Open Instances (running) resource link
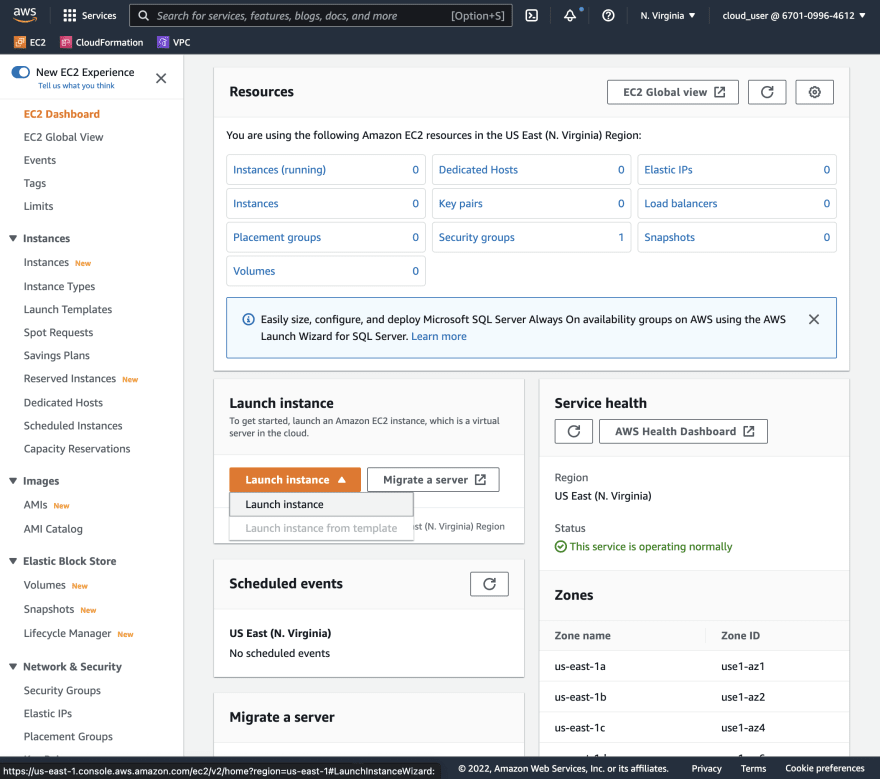This screenshot has height=779, width=880. [279, 169]
